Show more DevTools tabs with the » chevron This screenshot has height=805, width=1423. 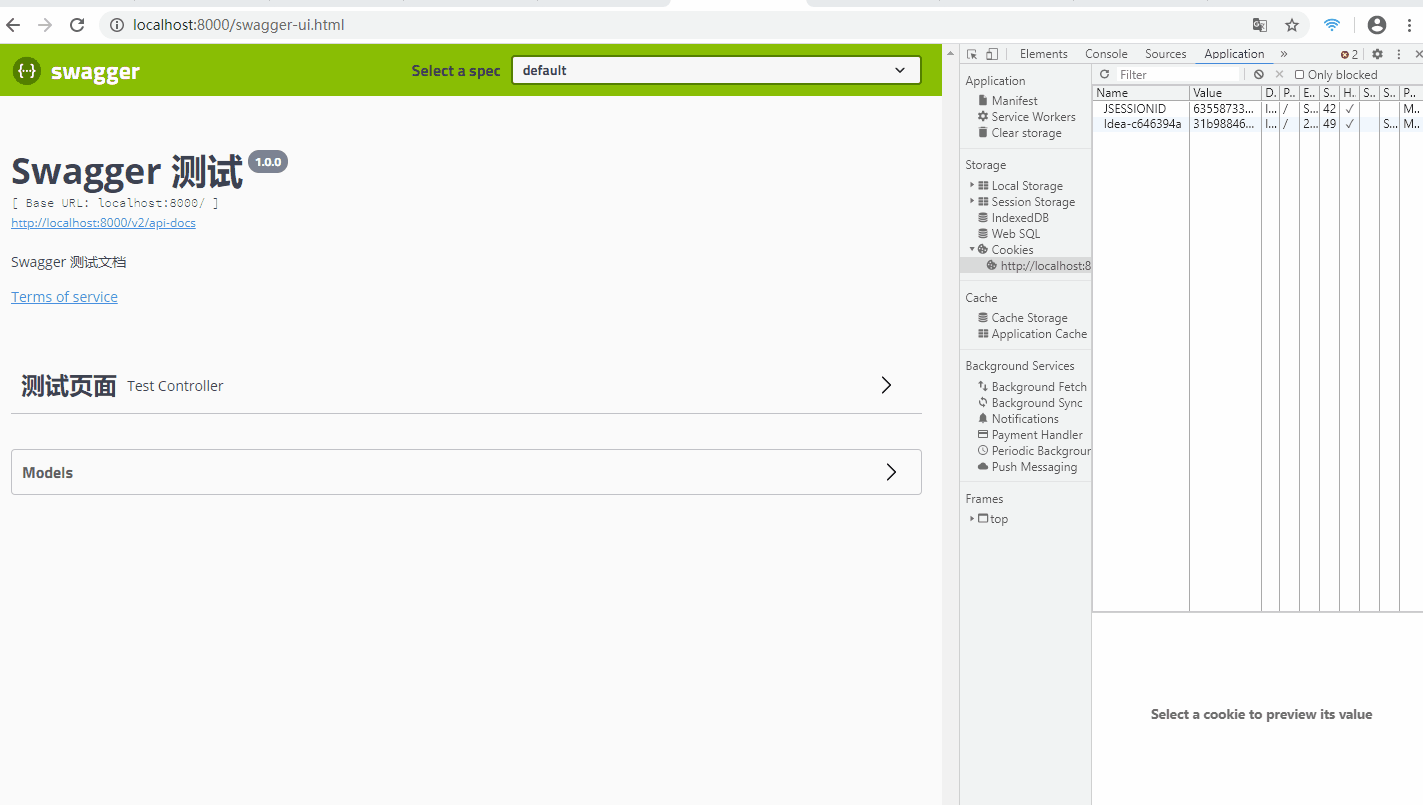coord(1284,54)
